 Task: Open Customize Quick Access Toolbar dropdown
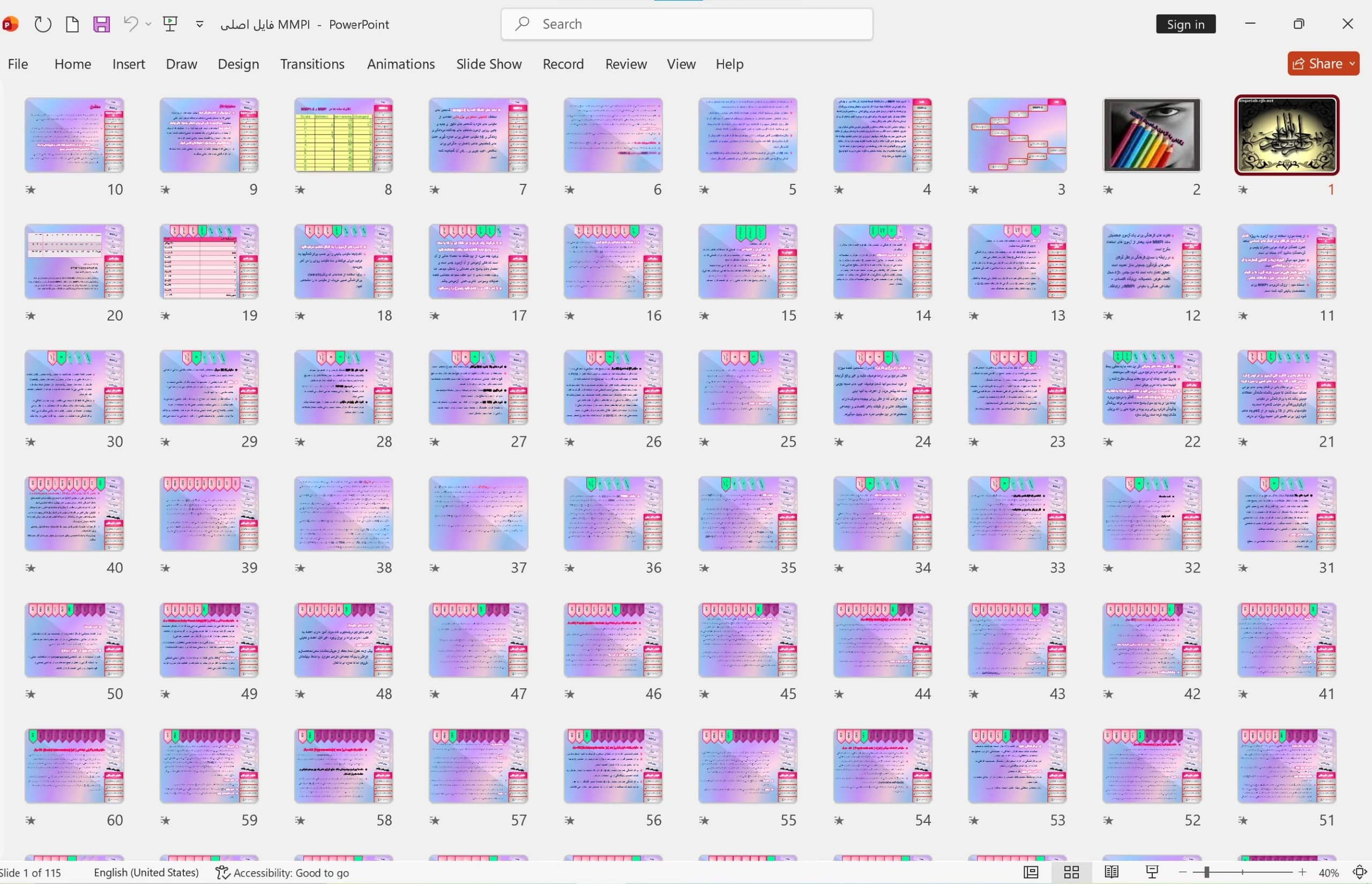(x=200, y=24)
